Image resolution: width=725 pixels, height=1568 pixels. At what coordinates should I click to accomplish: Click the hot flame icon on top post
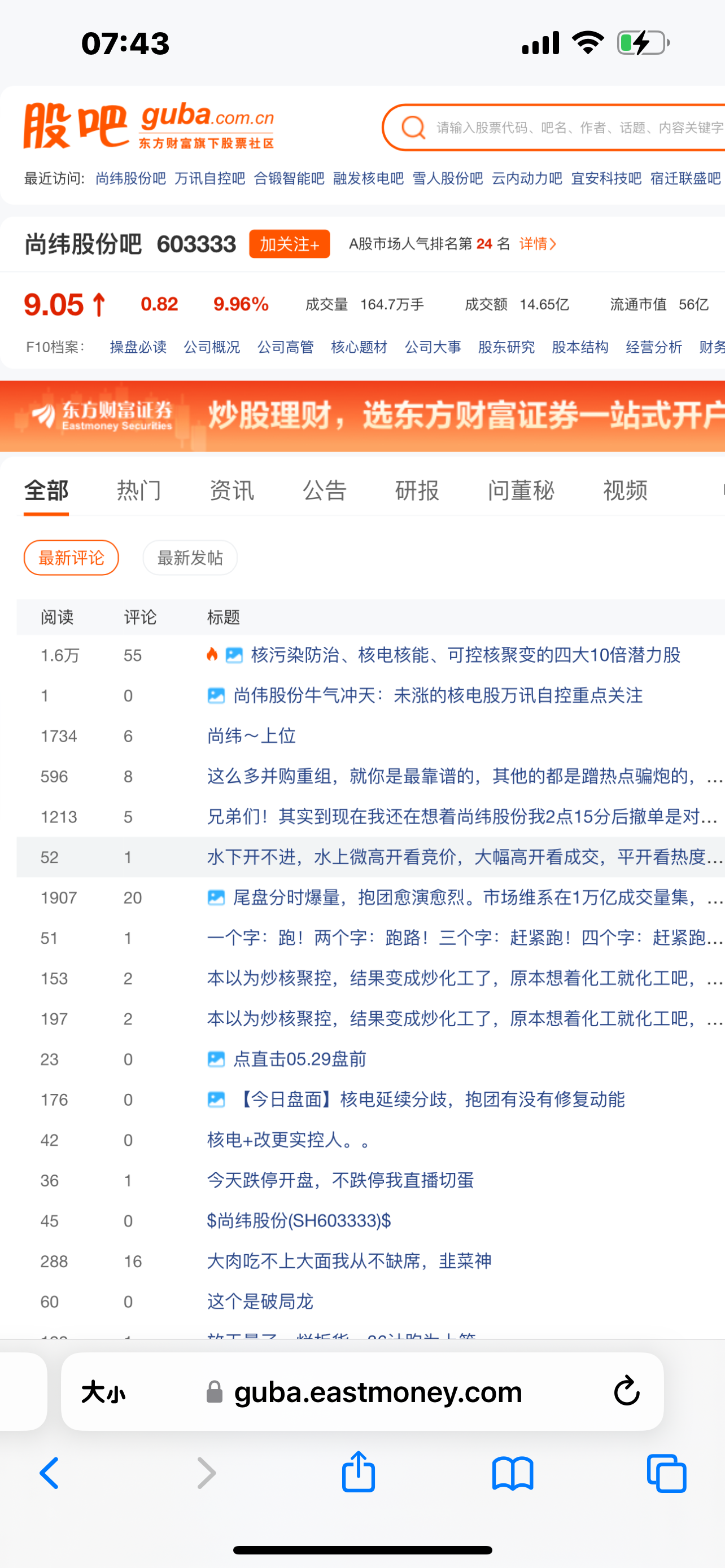(212, 654)
